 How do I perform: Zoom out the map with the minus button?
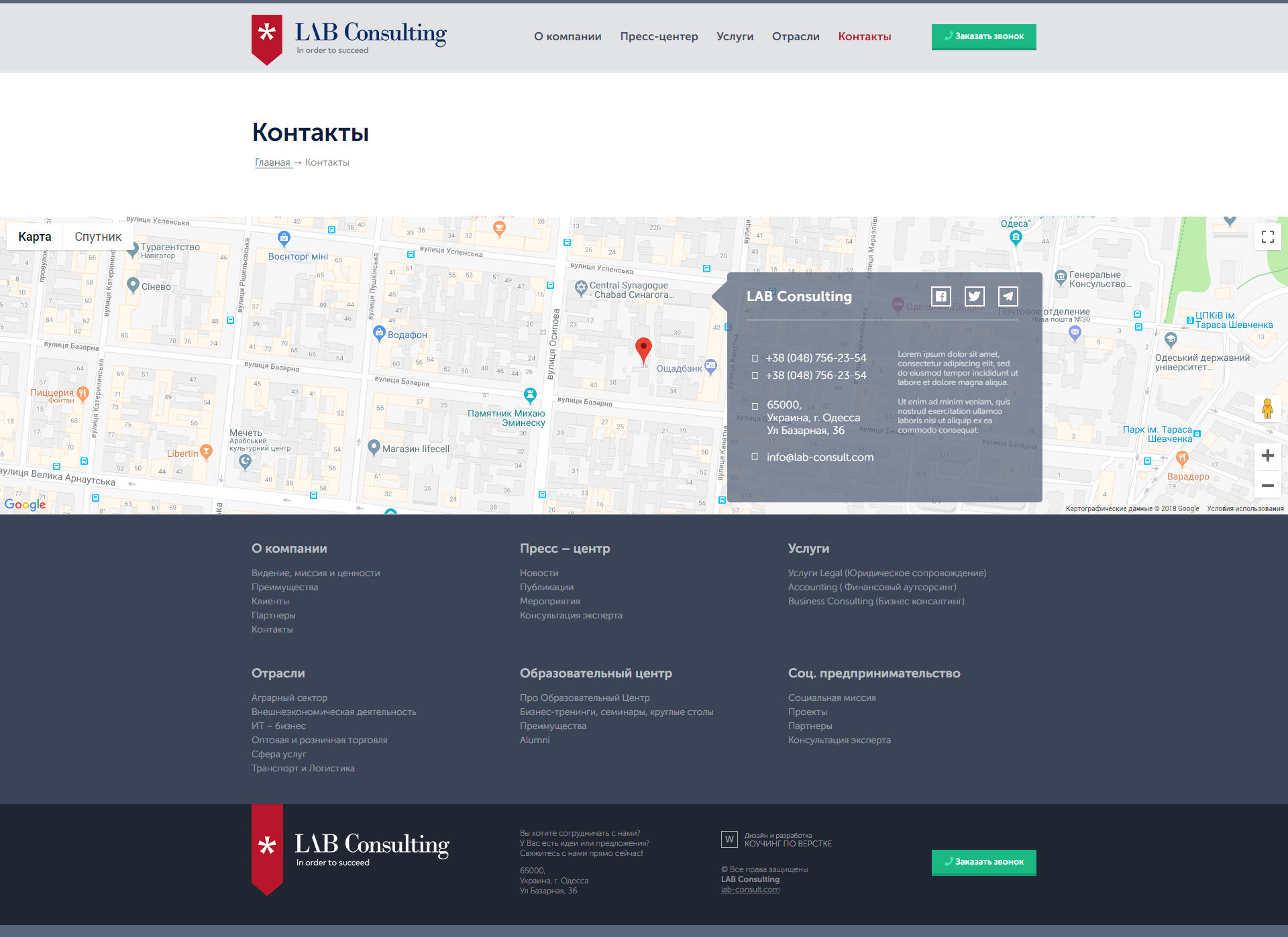pyautogui.click(x=1267, y=485)
